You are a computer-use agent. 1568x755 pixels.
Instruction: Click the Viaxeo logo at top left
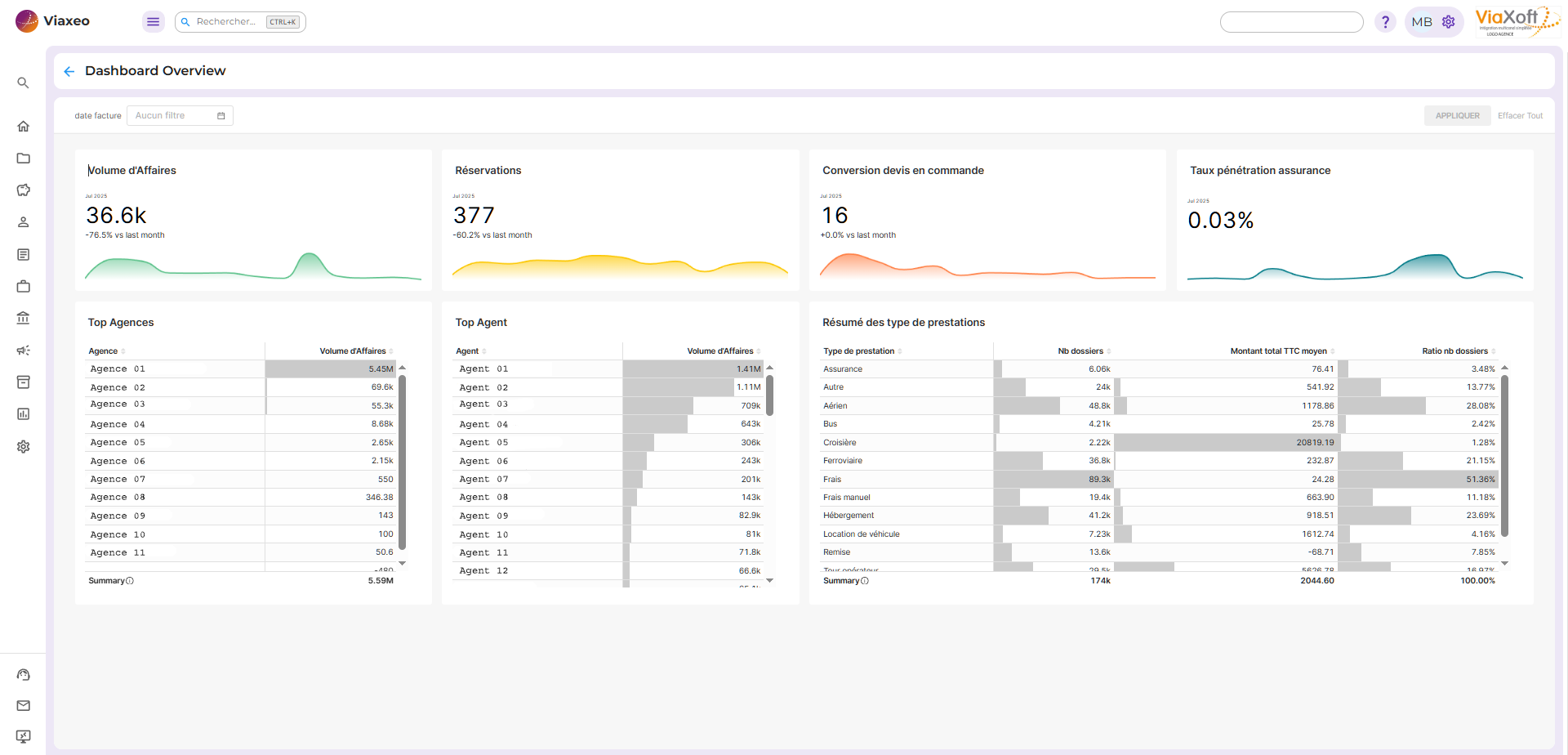(52, 21)
